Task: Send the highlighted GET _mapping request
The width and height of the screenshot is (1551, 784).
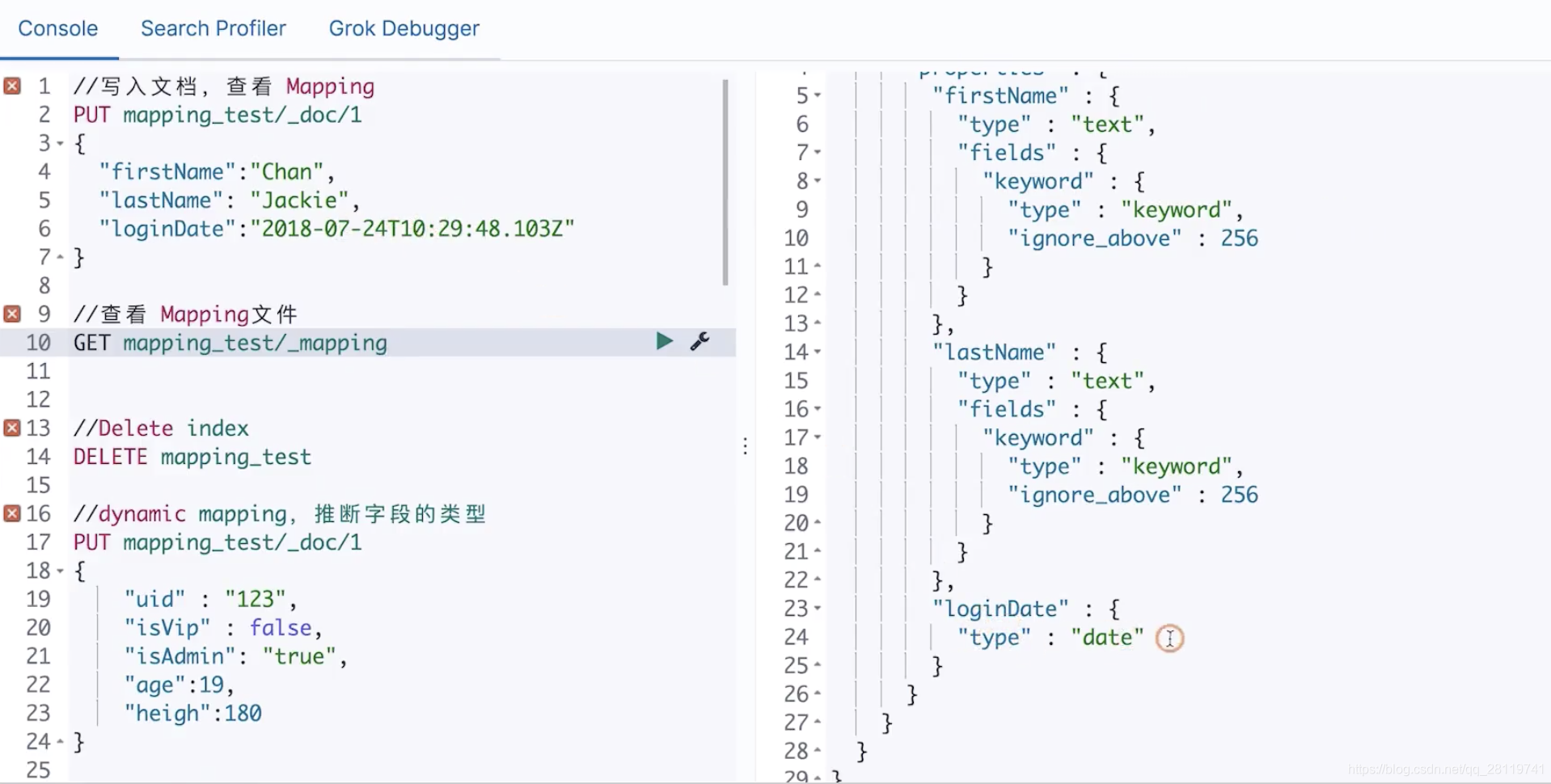Action: [x=663, y=341]
